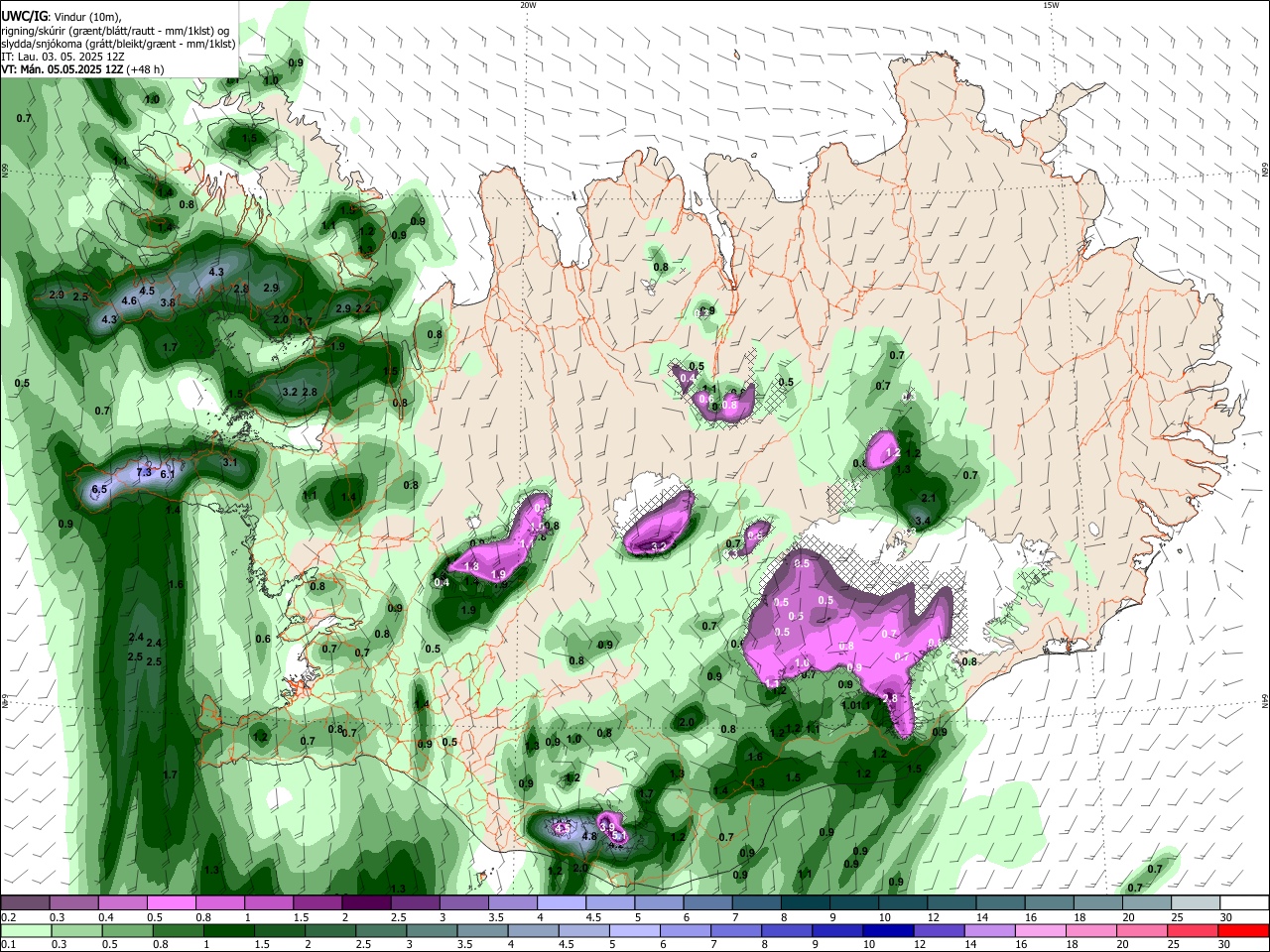1270x952 pixels.
Task: Click the darkest purple swatch in the upper snow scale
Action: tap(365, 902)
